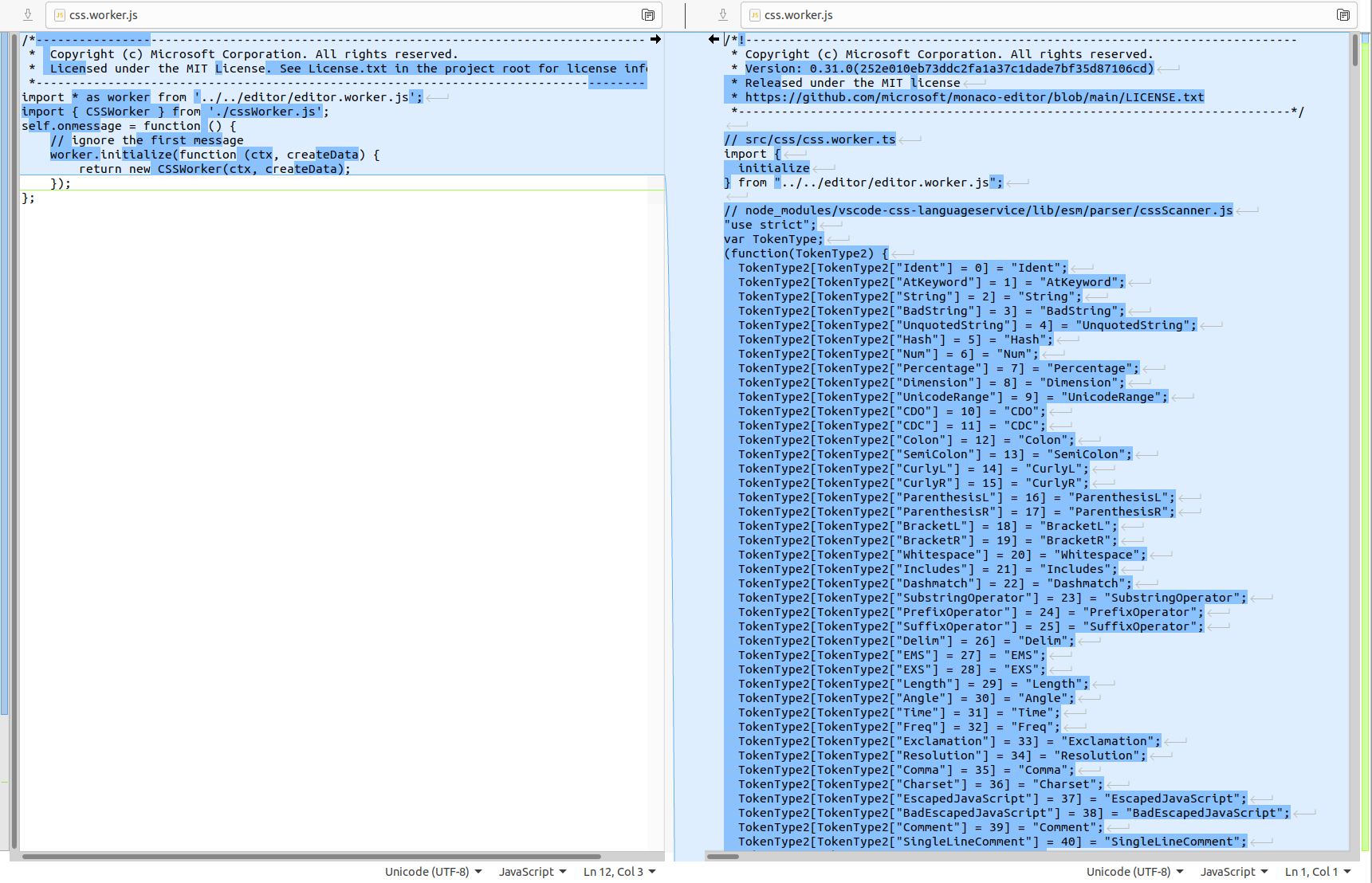1372x883 pixels.
Task: Open the left pane JavaScript language dropdown
Action: tap(532, 871)
